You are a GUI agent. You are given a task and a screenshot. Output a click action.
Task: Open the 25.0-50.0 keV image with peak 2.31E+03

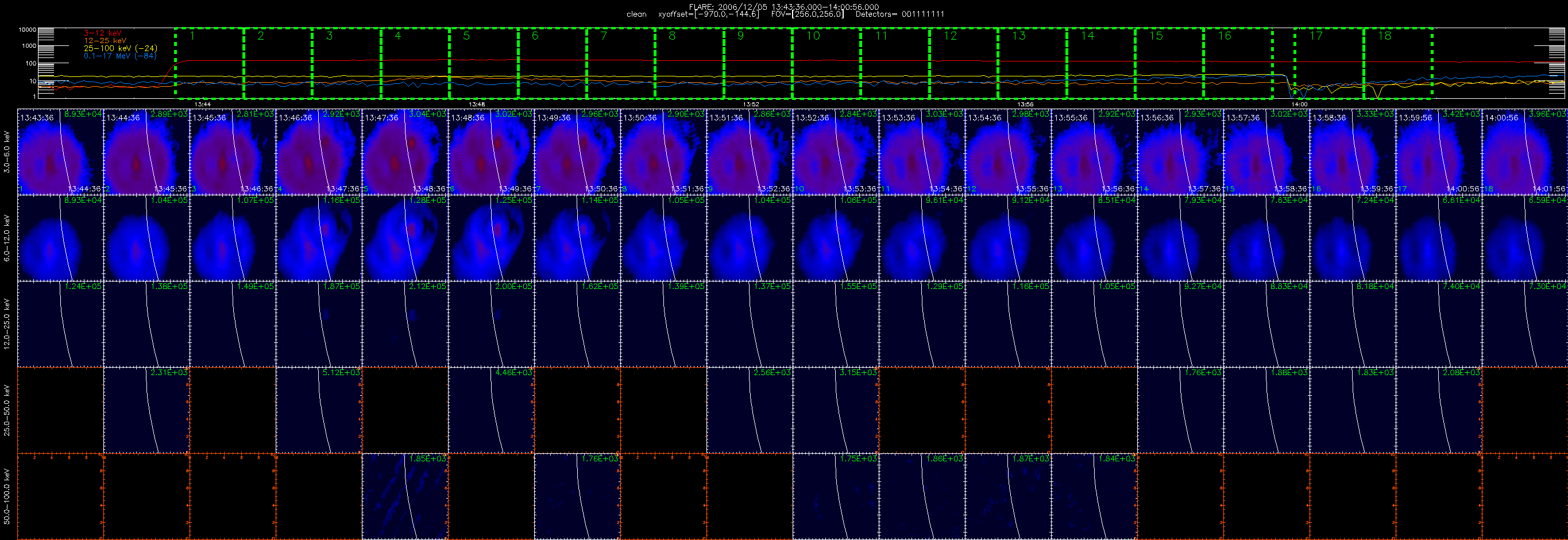click(x=146, y=410)
